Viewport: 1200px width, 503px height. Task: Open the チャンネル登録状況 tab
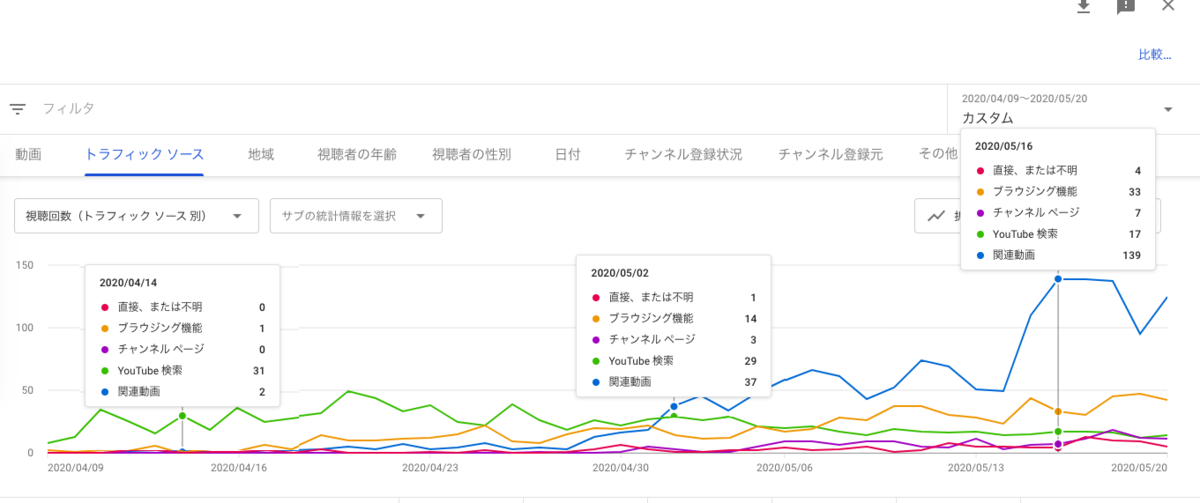pyautogui.click(x=683, y=155)
